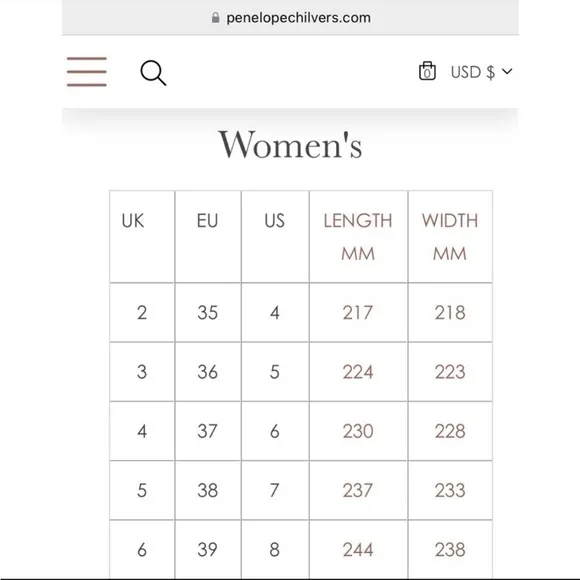Click the LENGTH MM column header

[358, 236]
